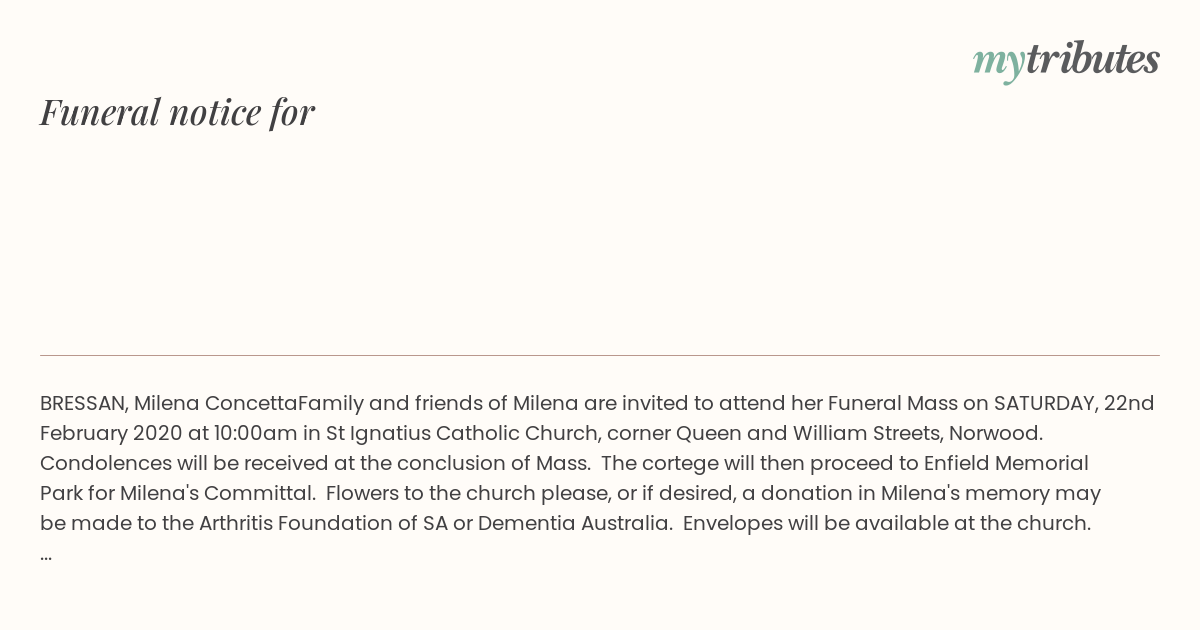
Task: Click the green 'my' part of logo
Action: coord(998,63)
